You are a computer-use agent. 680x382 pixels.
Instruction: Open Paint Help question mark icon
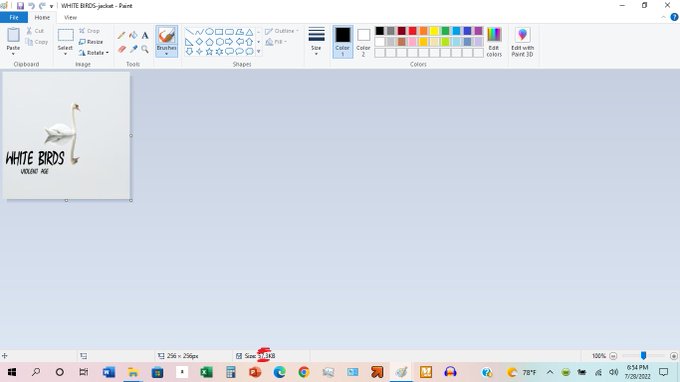coord(674,17)
